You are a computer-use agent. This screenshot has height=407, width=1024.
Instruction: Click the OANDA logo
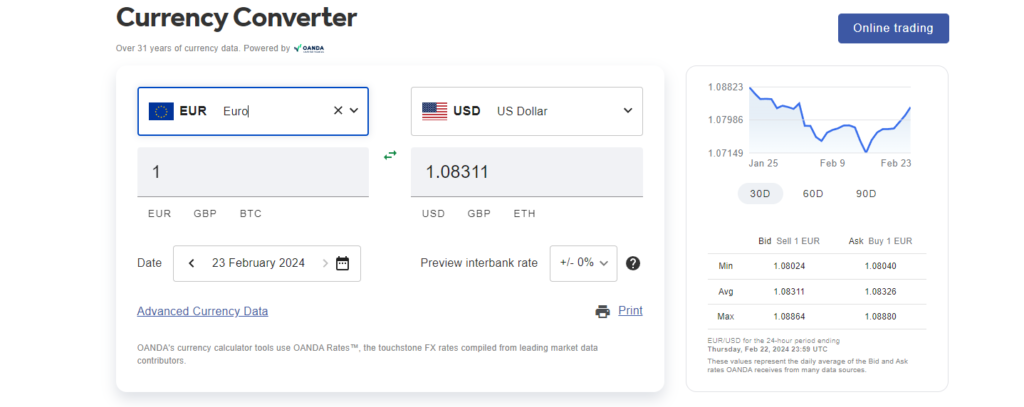(309, 48)
